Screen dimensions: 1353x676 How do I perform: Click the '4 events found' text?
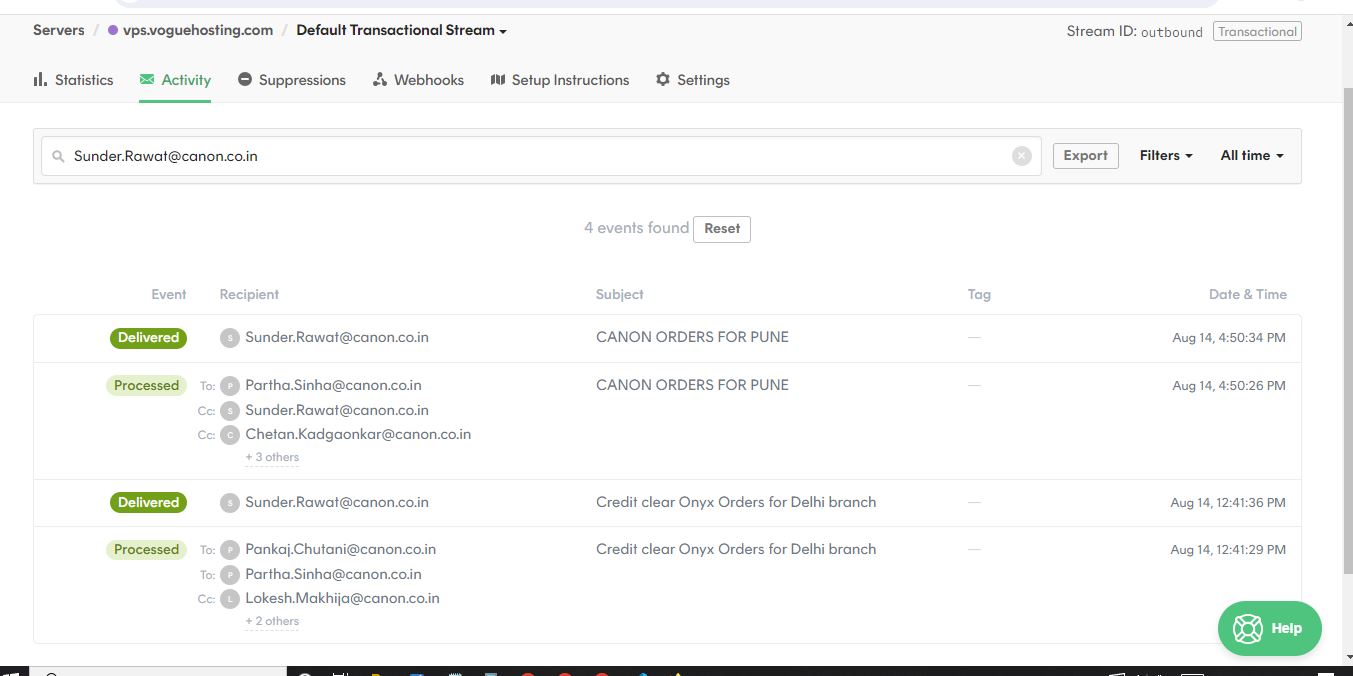click(x=636, y=228)
